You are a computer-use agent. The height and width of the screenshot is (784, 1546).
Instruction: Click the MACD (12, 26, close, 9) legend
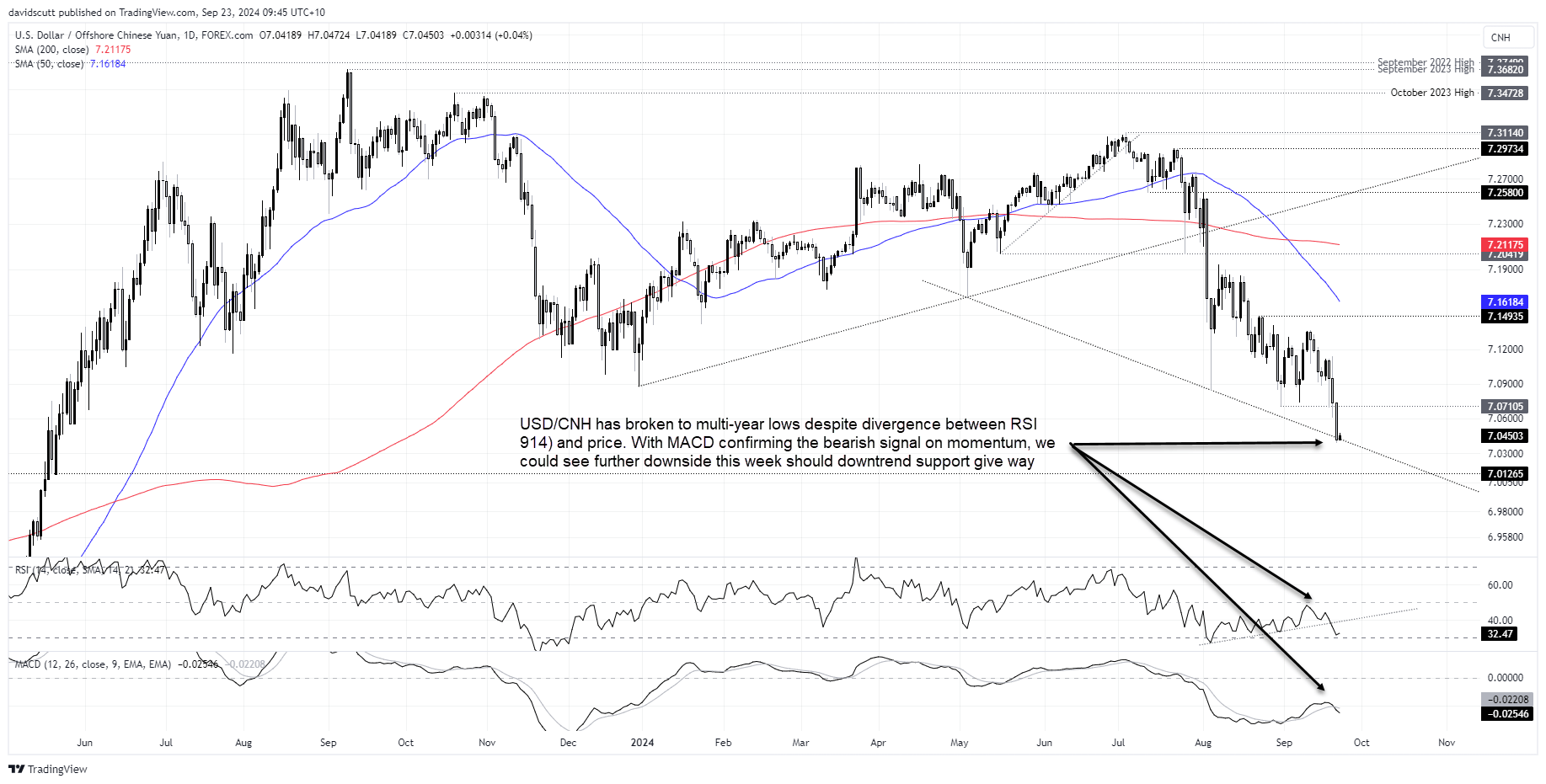(140, 664)
